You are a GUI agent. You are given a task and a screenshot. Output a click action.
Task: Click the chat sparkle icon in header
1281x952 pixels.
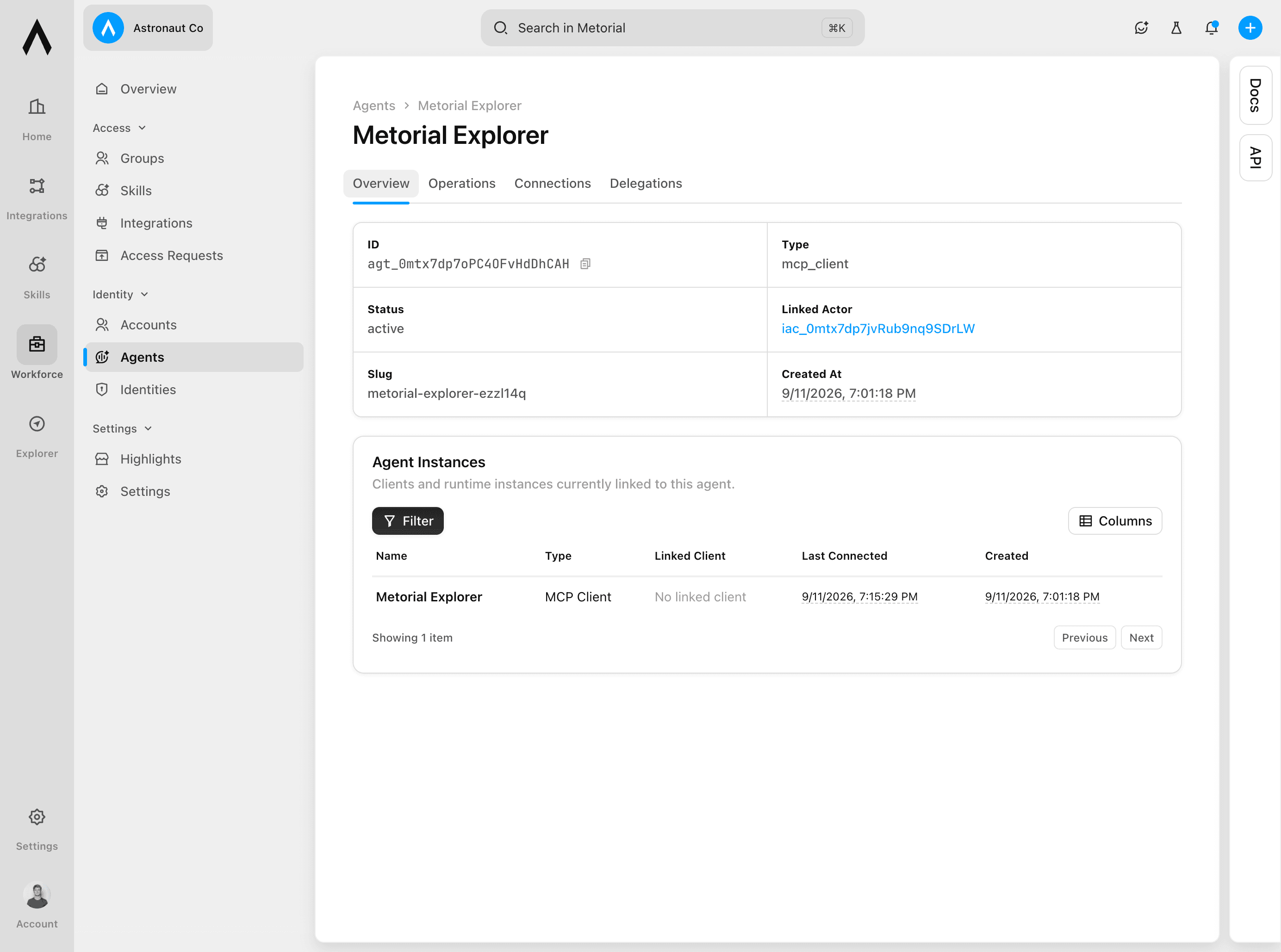[1141, 28]
